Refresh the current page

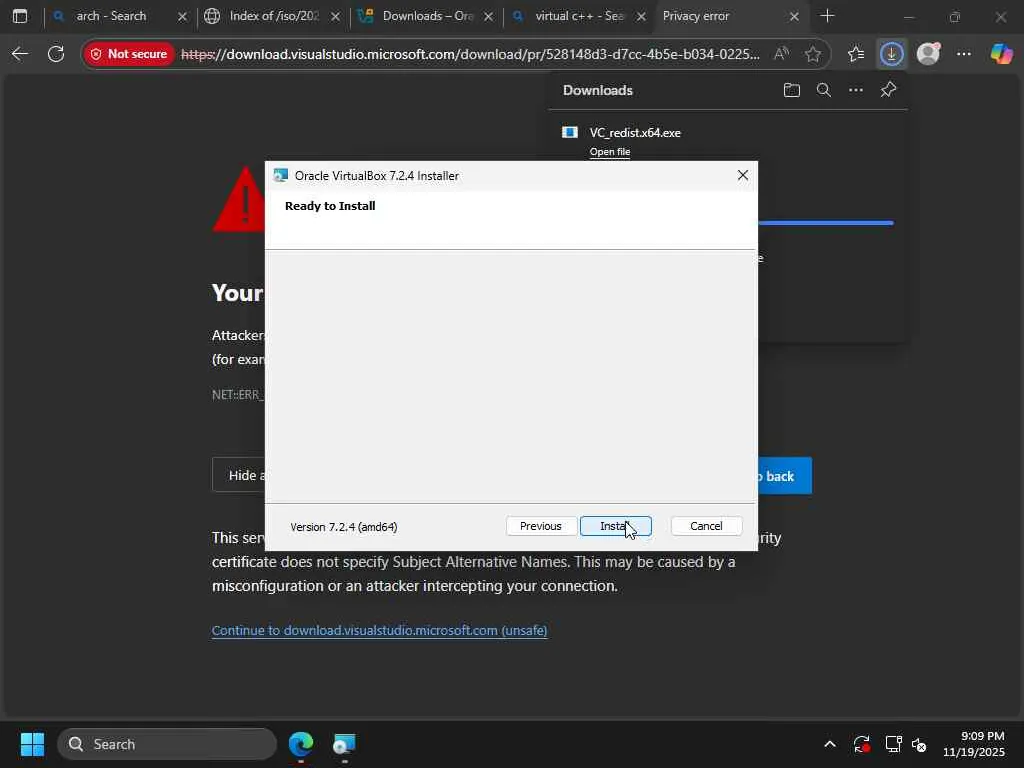56,54
